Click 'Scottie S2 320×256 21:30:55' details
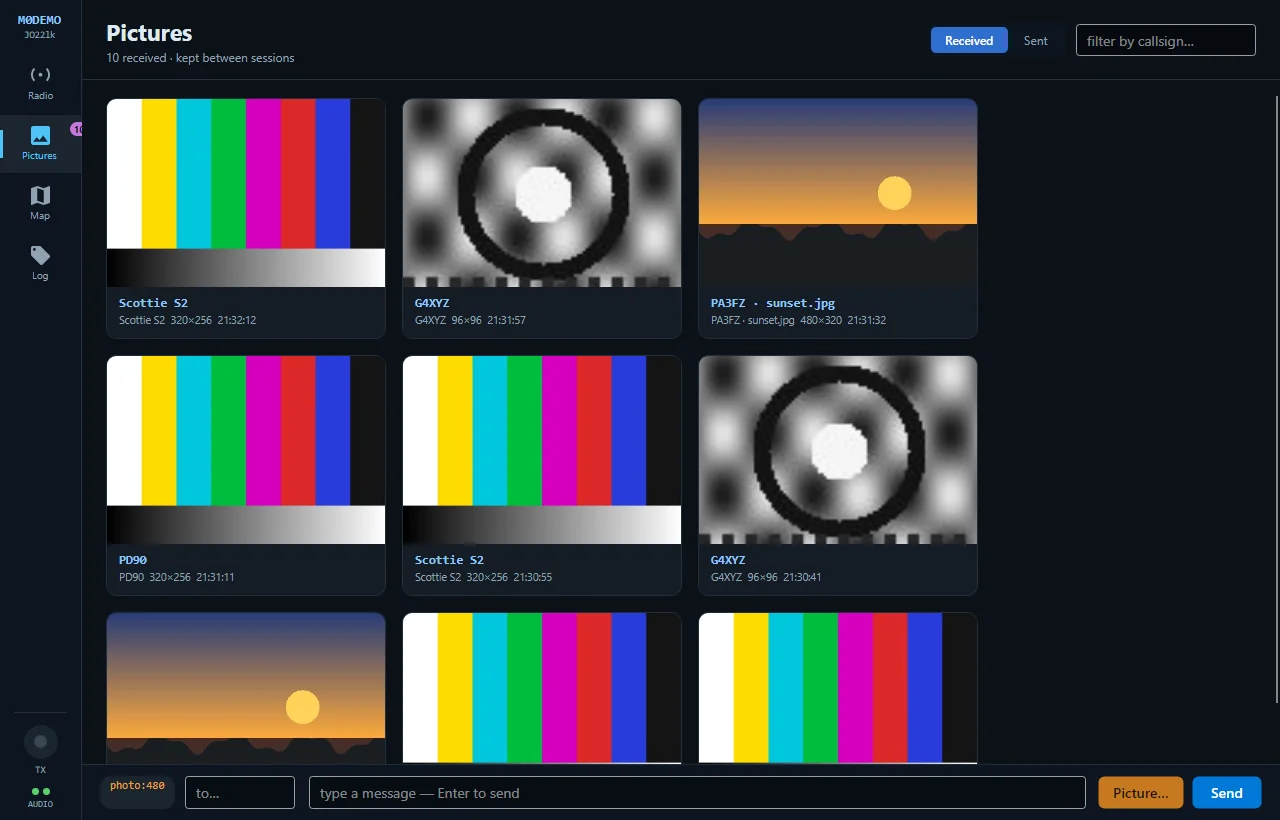The width and height of the screenshot is (1280, 820). (x=484, y=577)
